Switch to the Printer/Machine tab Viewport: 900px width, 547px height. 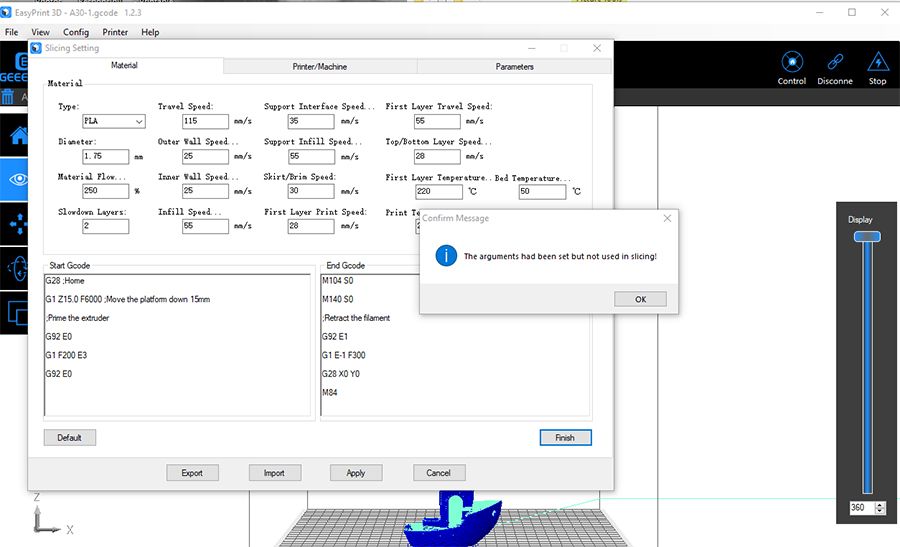tap(320, 67)
